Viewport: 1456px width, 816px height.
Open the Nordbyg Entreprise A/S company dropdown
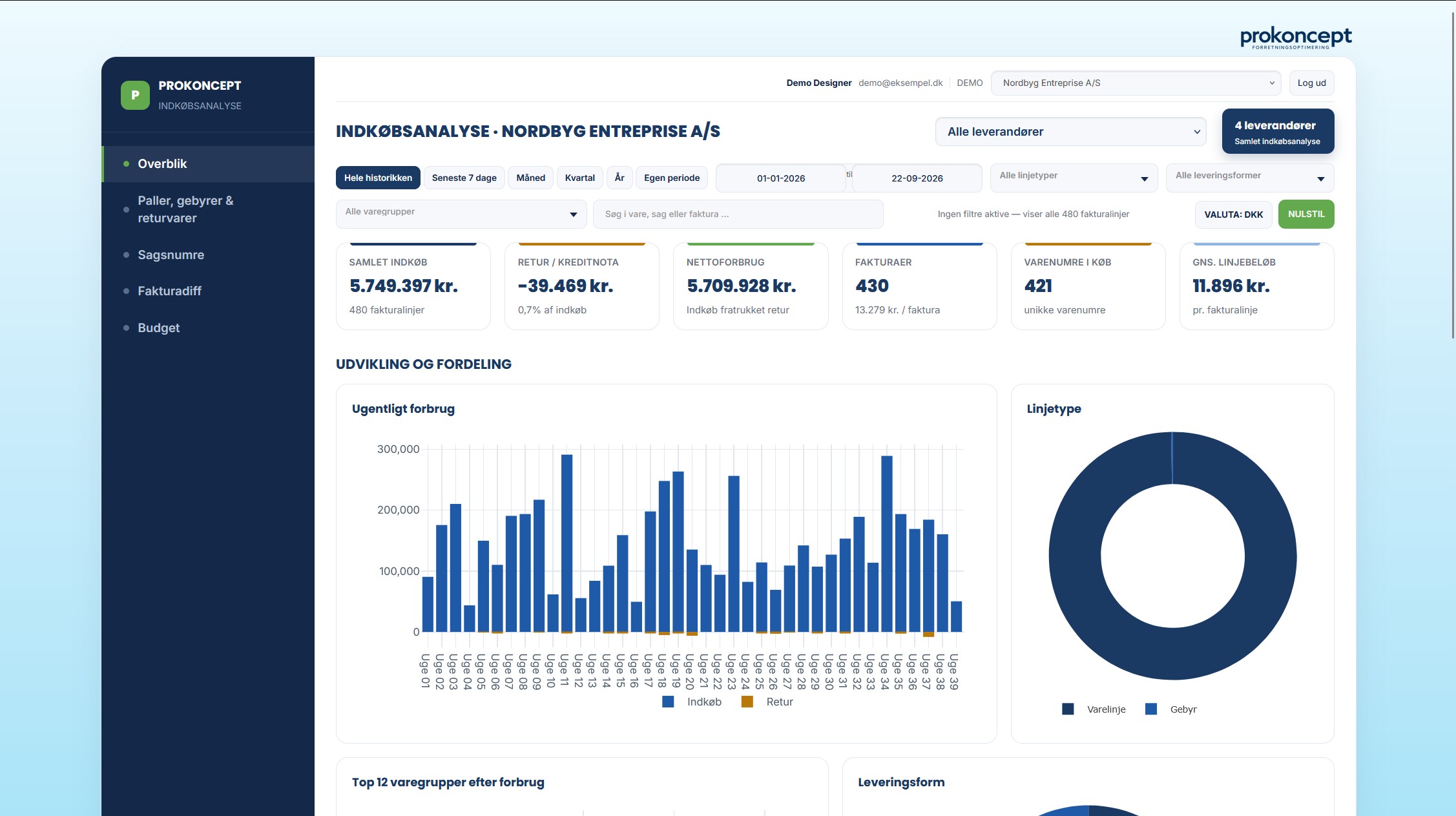click(1136, 83)
